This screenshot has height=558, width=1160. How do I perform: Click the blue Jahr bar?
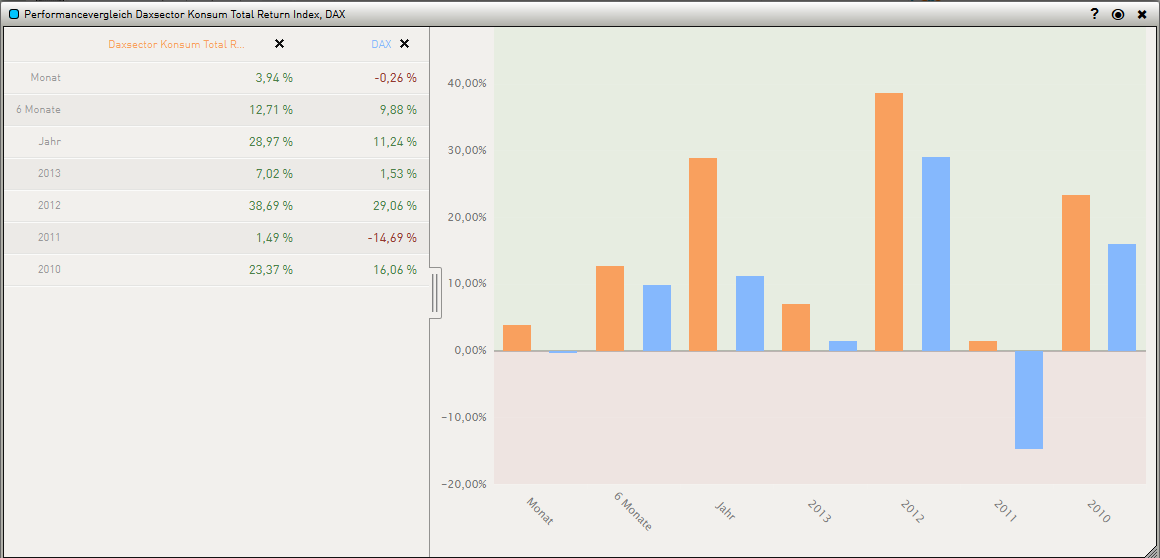750,313
